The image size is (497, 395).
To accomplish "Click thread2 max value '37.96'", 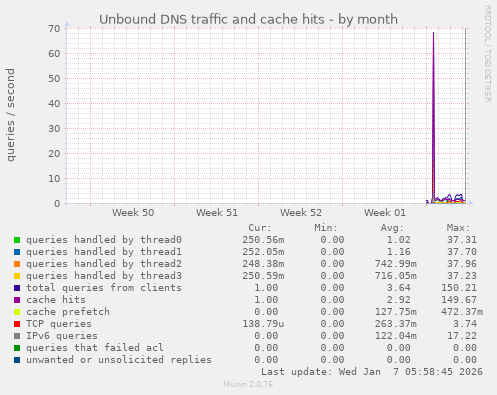I will pyautogui.click(x=462, y=264).
